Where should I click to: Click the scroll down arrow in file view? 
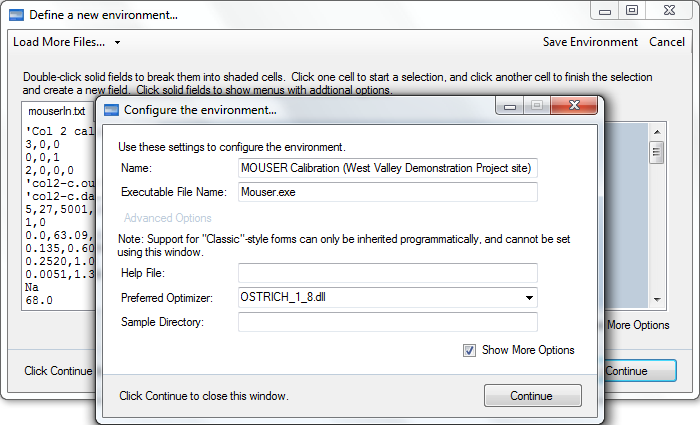[657, 300]
